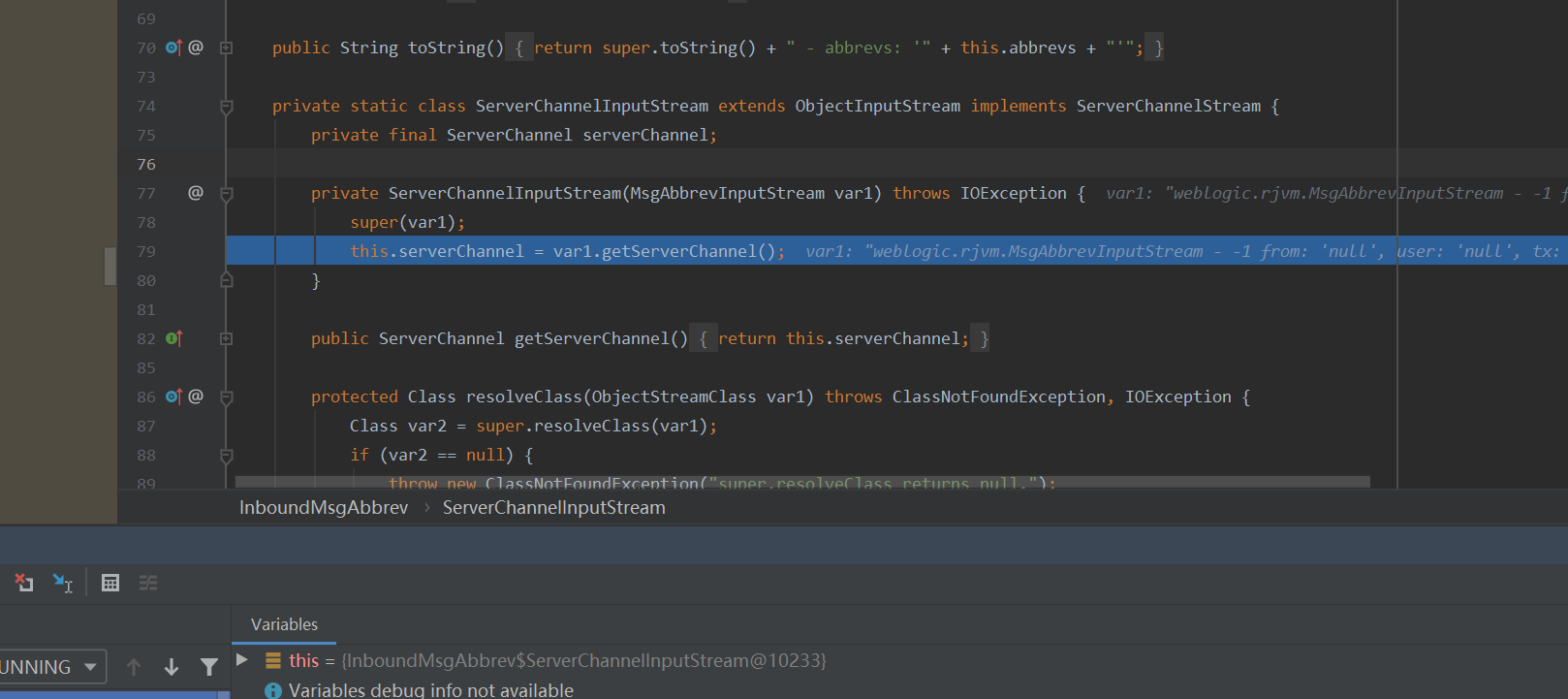This screenshot has height=699, width=1568.
Task: Click the InboundMsgAbbrev breadcrumb
Action: click(x=324, y=508)
